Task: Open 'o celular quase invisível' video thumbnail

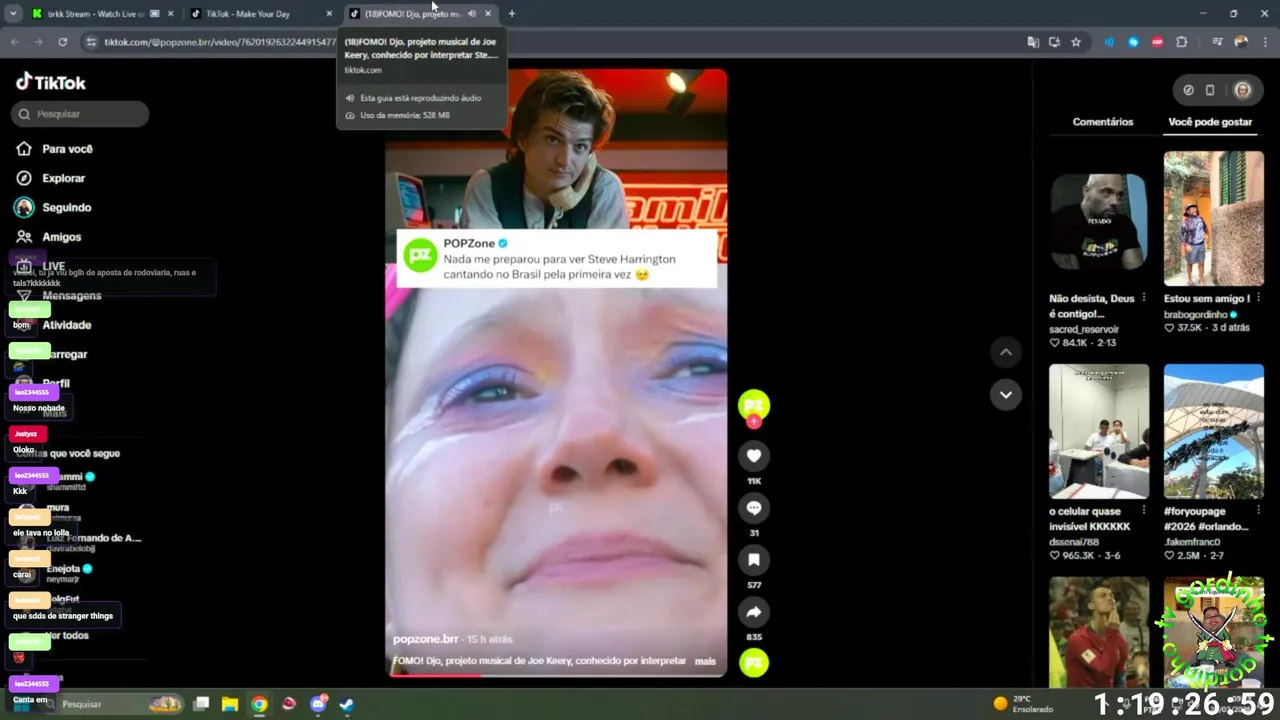Action: coord(1099,431)
